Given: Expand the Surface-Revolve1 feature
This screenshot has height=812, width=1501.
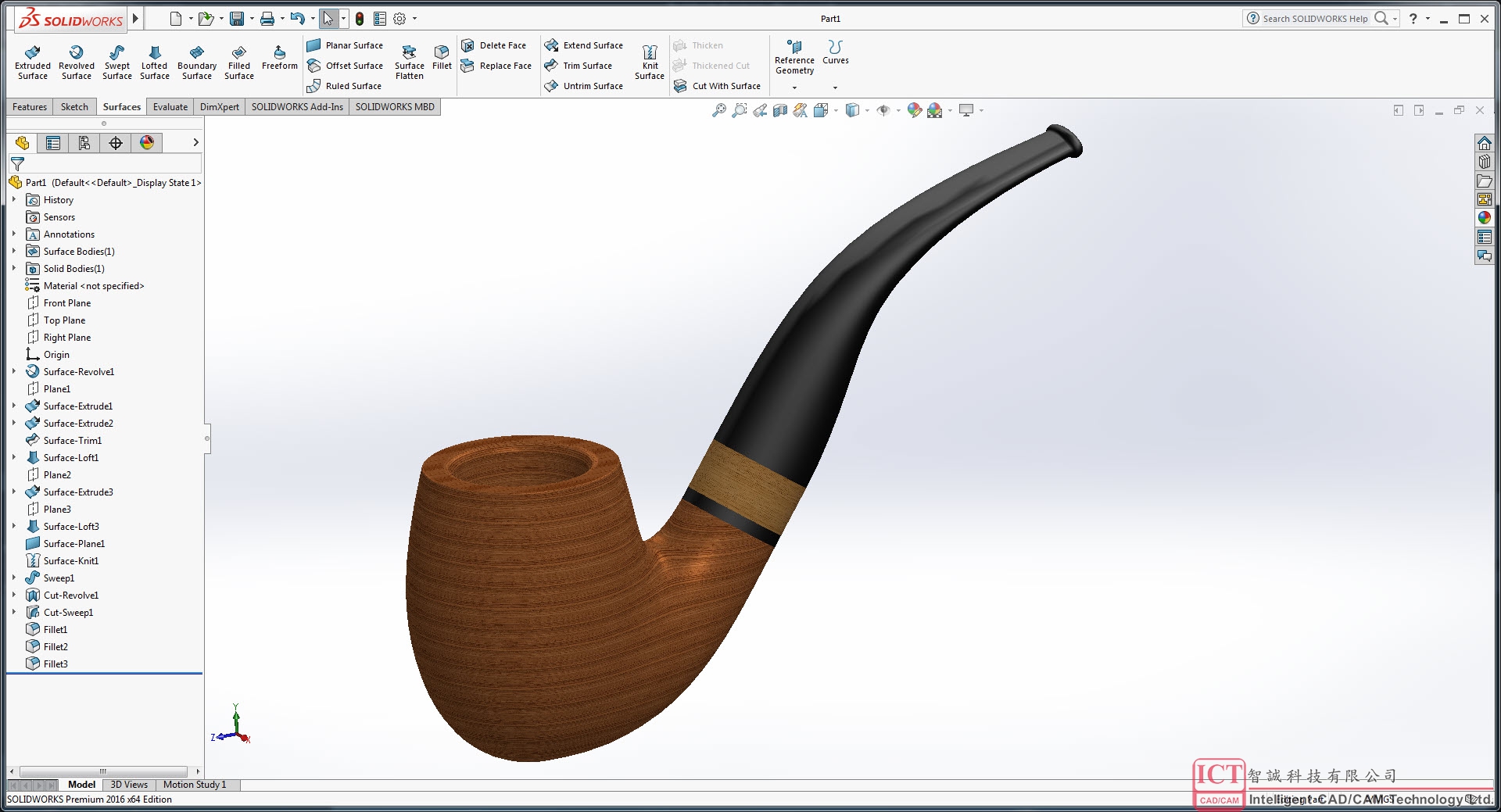Looking at the screenshot, I should 14,372.
